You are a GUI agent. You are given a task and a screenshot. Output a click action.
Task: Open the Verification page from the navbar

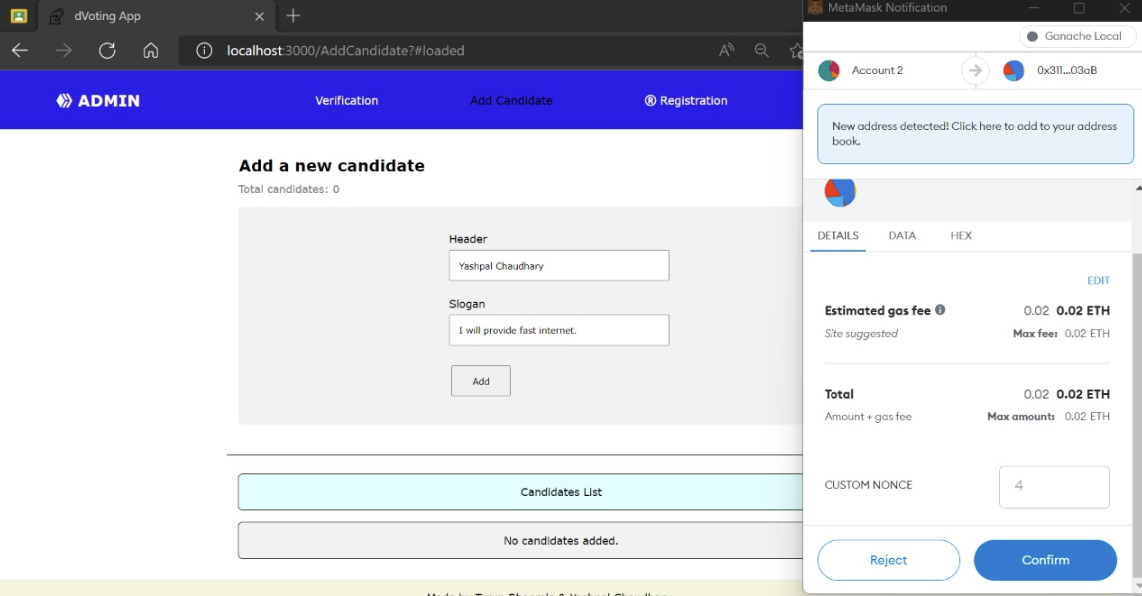tap(347, 100)
